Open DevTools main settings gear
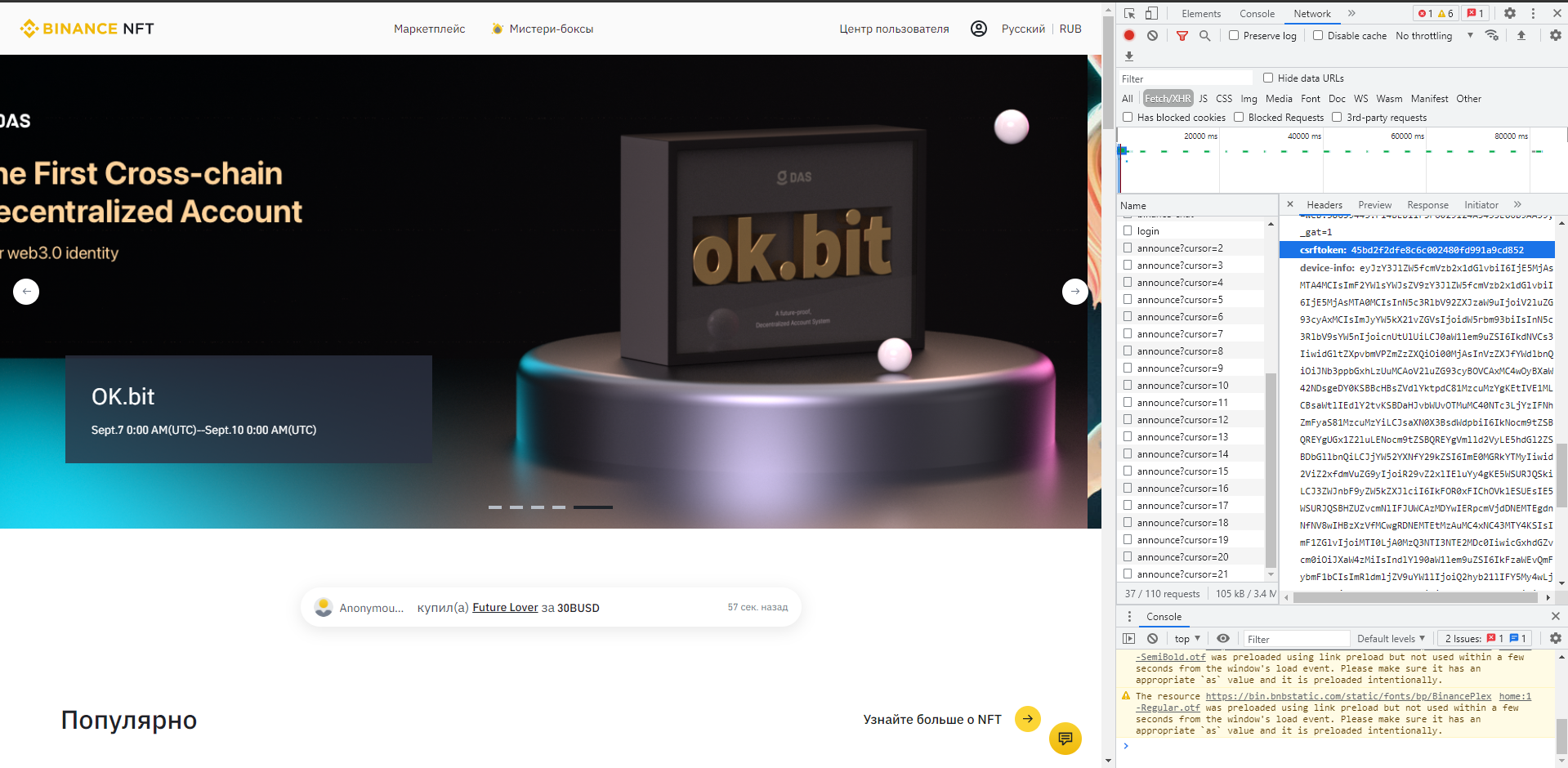The image size is (1568, 768). coord(1510,13)
